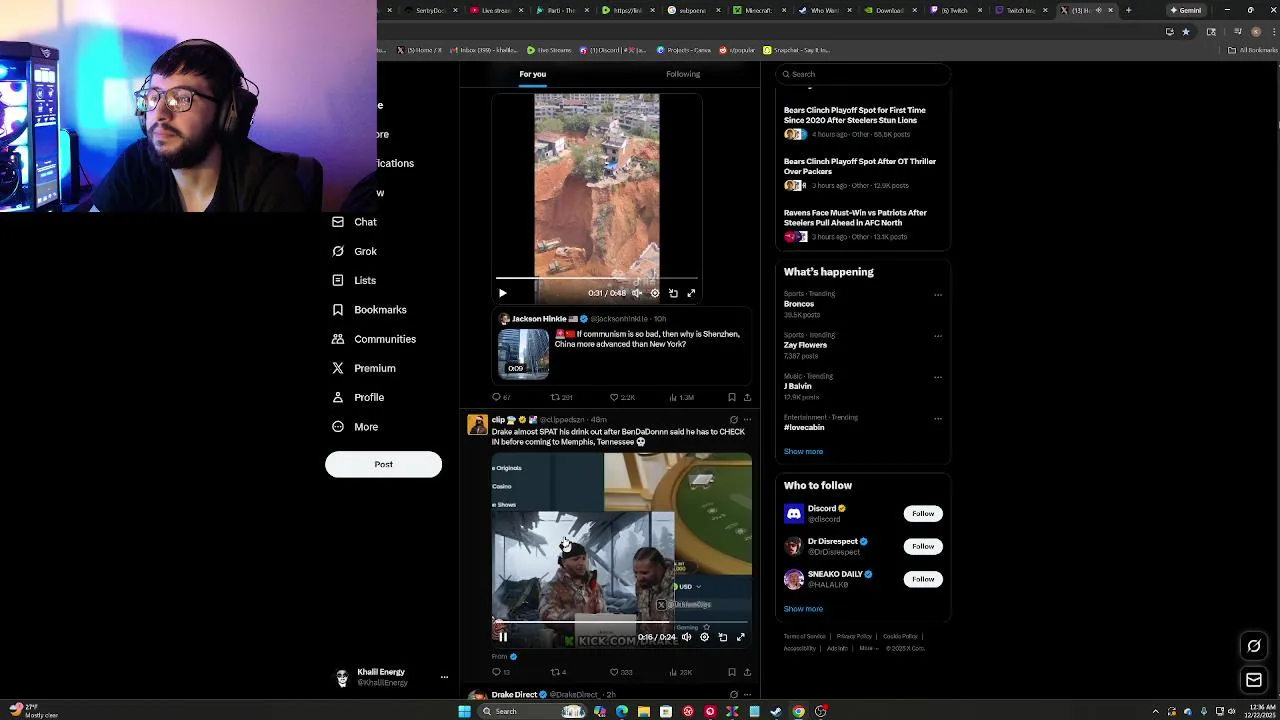Open Bookmarks in the sidebar
This screenshot has height=720, width=1280.
coord(369,310)
